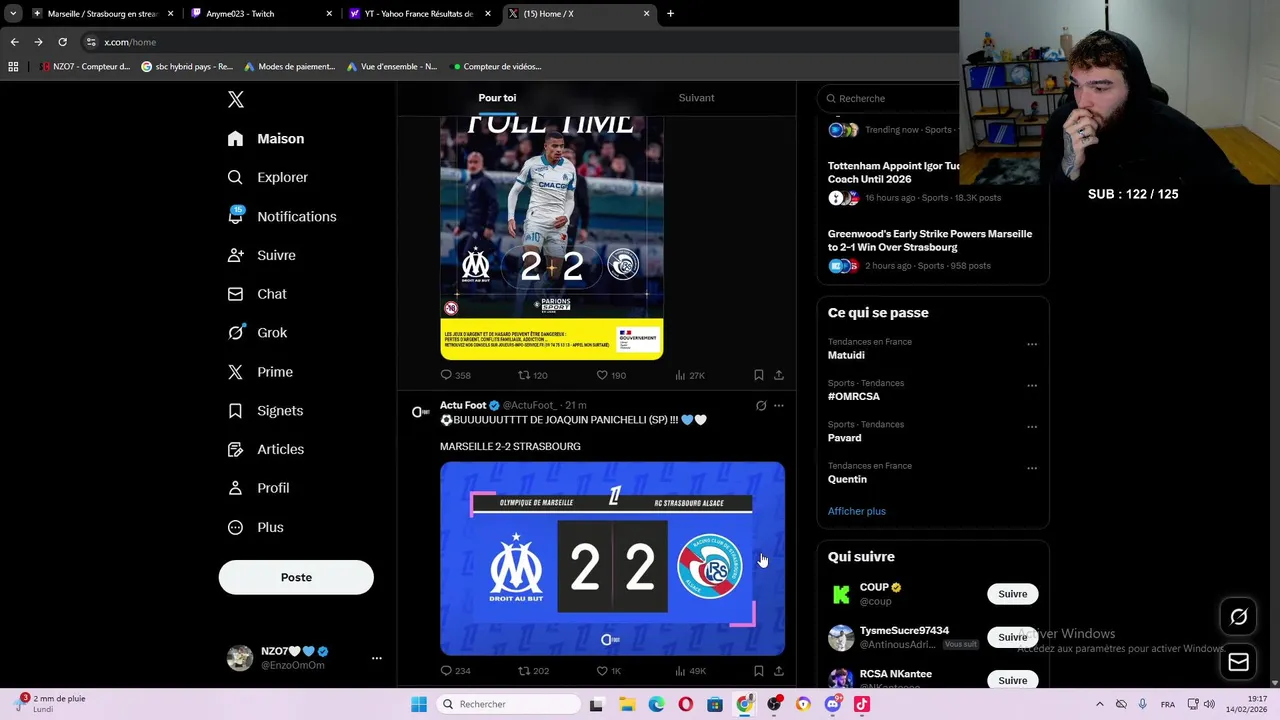Launch Grok from the sidebar
This screenshot has width=1280, height=720.
click(257, 333)
